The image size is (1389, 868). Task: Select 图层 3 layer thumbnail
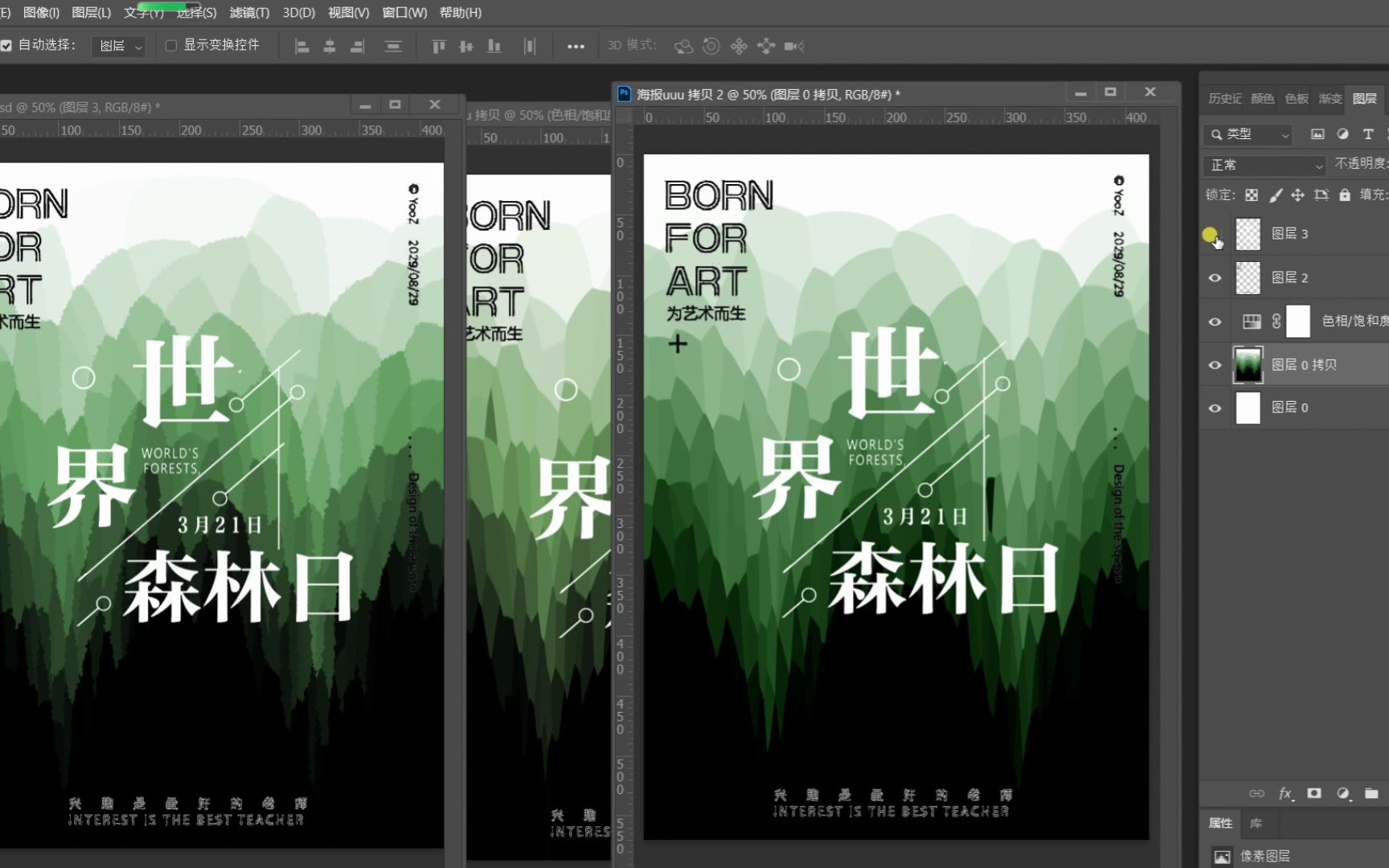point(1248,234)
